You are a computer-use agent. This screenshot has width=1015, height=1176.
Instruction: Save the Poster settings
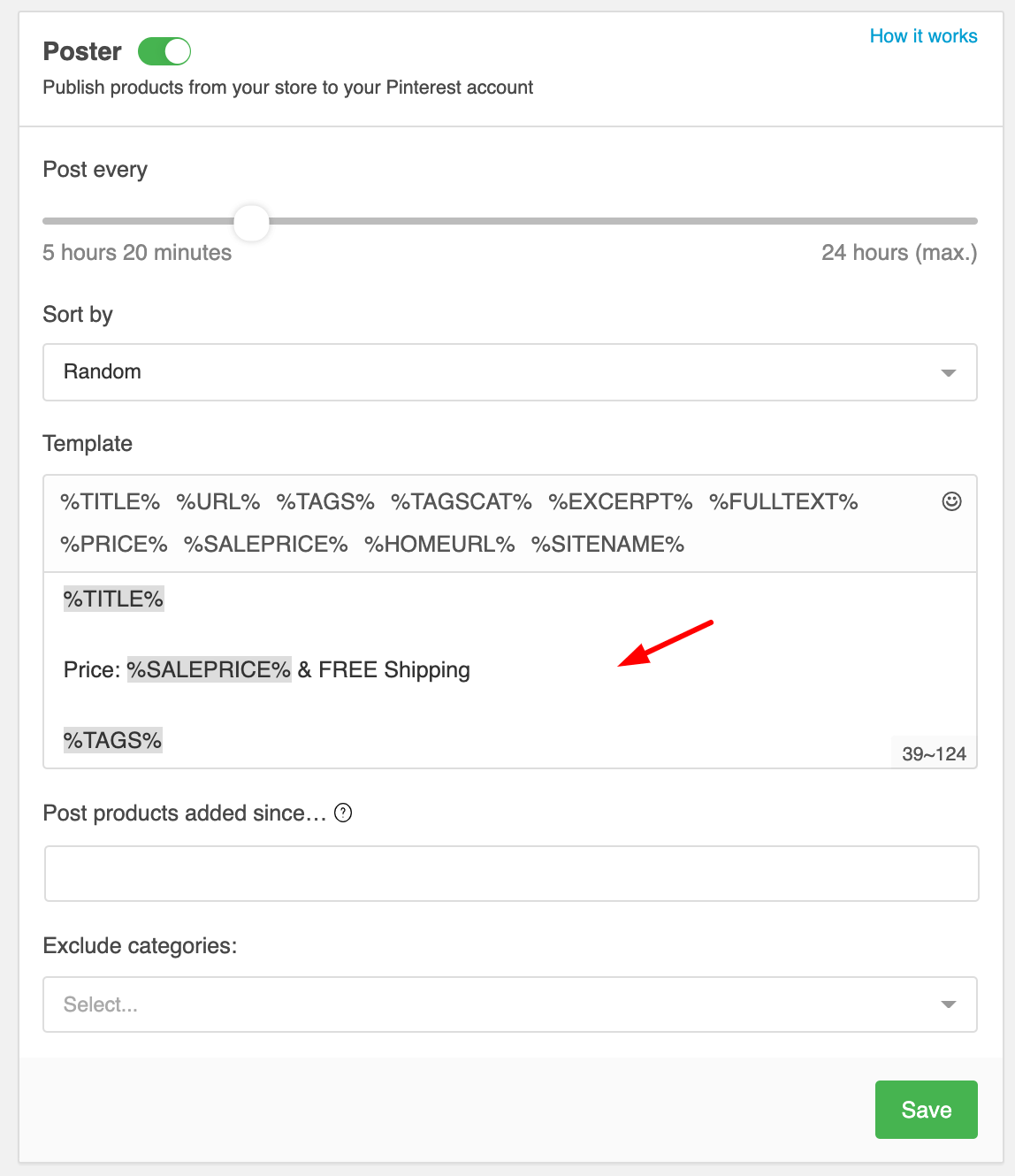926,1110
